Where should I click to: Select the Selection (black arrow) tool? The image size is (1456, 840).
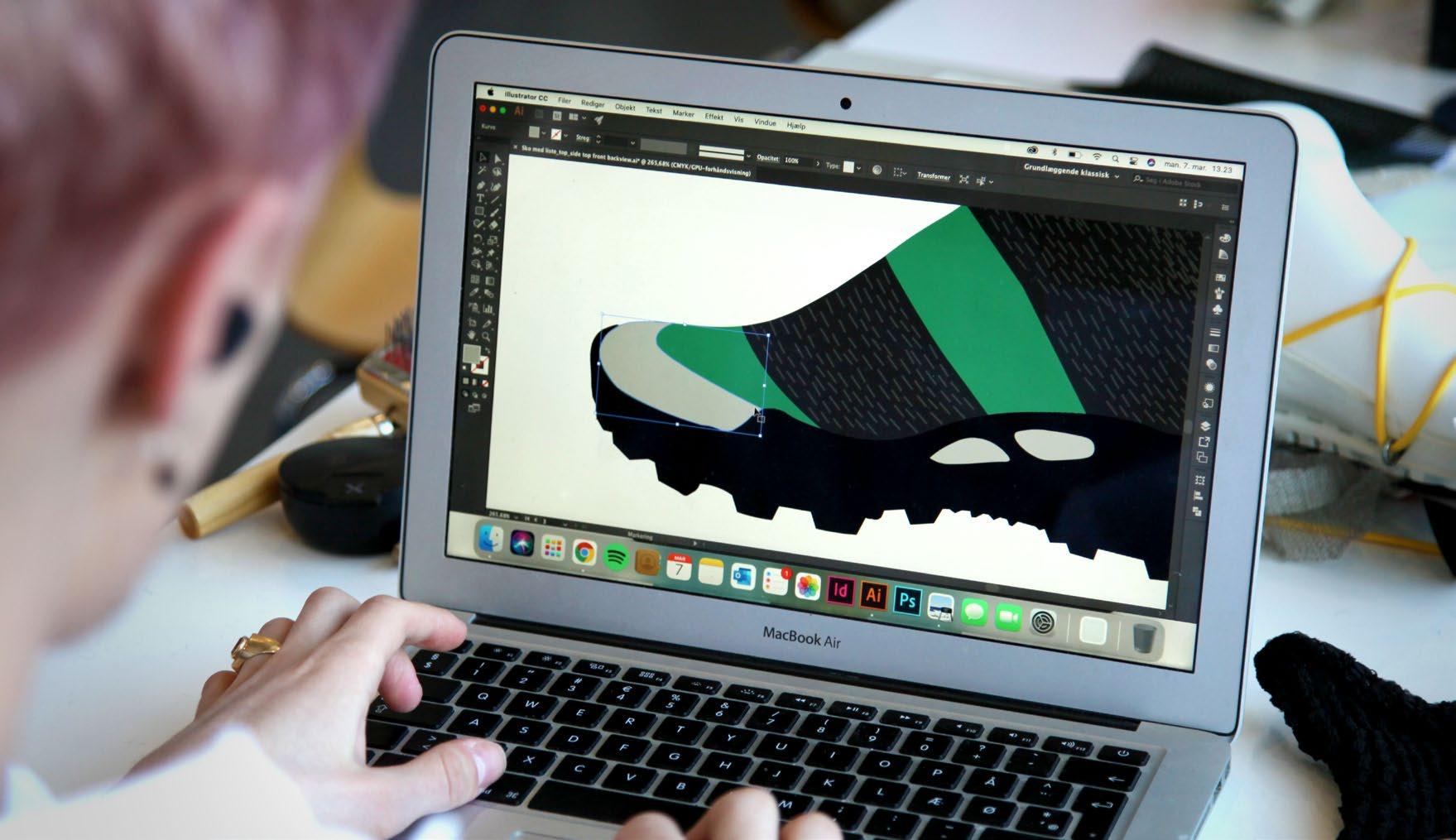click(x=483, y=157)
